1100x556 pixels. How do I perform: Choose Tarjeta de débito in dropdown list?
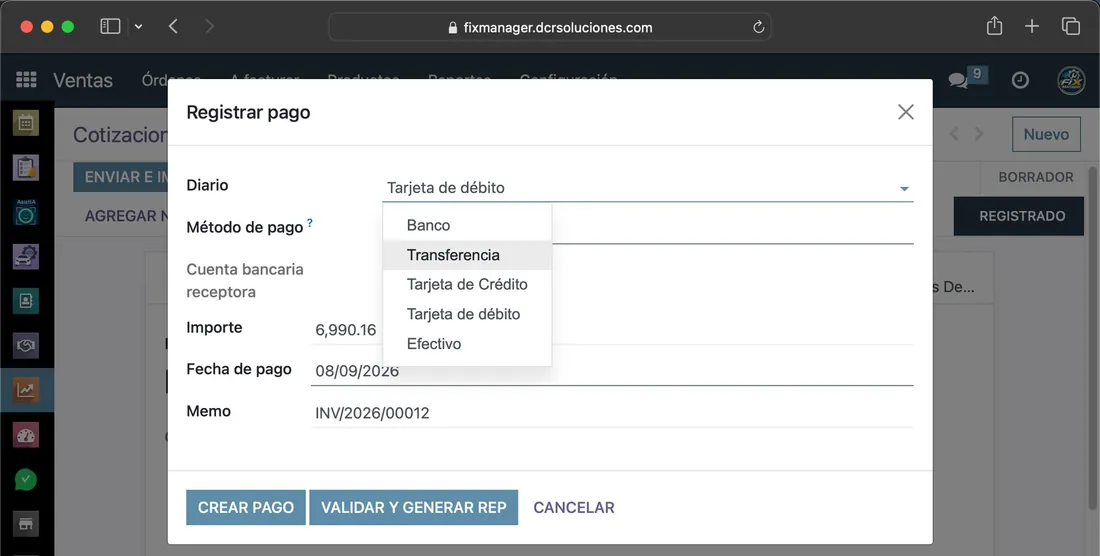pos(467,314)
